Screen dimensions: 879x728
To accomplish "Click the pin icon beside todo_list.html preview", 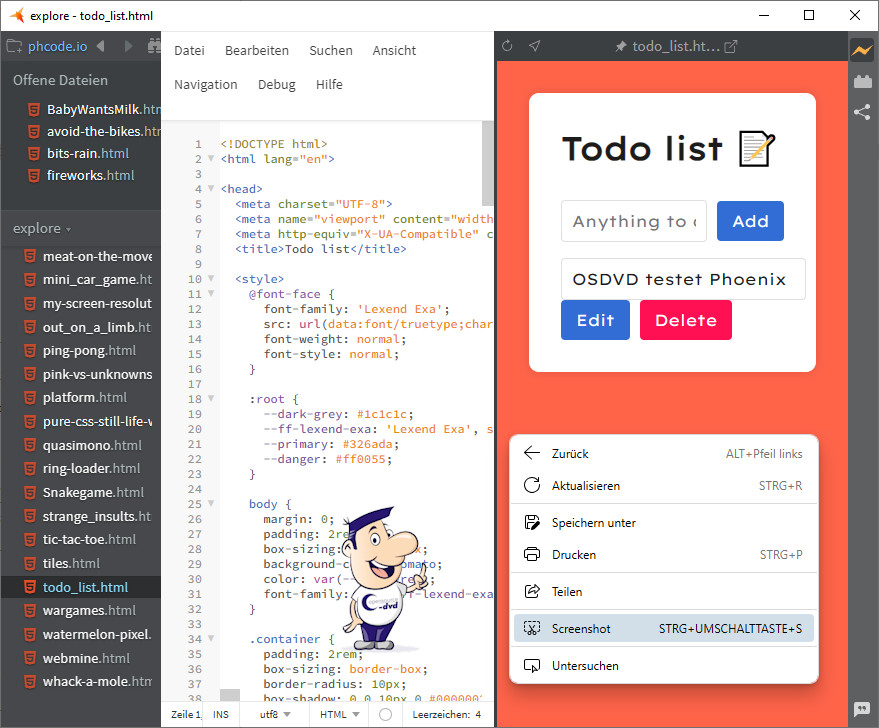I will pyautogui.click(x=621, y=46).
